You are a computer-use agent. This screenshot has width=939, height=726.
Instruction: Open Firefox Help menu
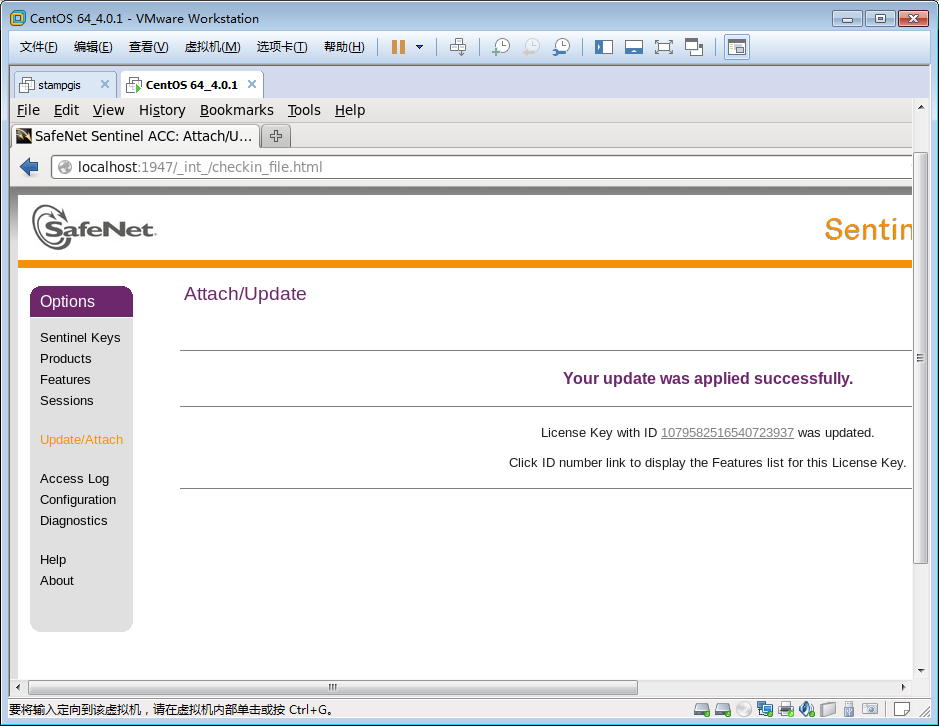(x=350, y=110)
